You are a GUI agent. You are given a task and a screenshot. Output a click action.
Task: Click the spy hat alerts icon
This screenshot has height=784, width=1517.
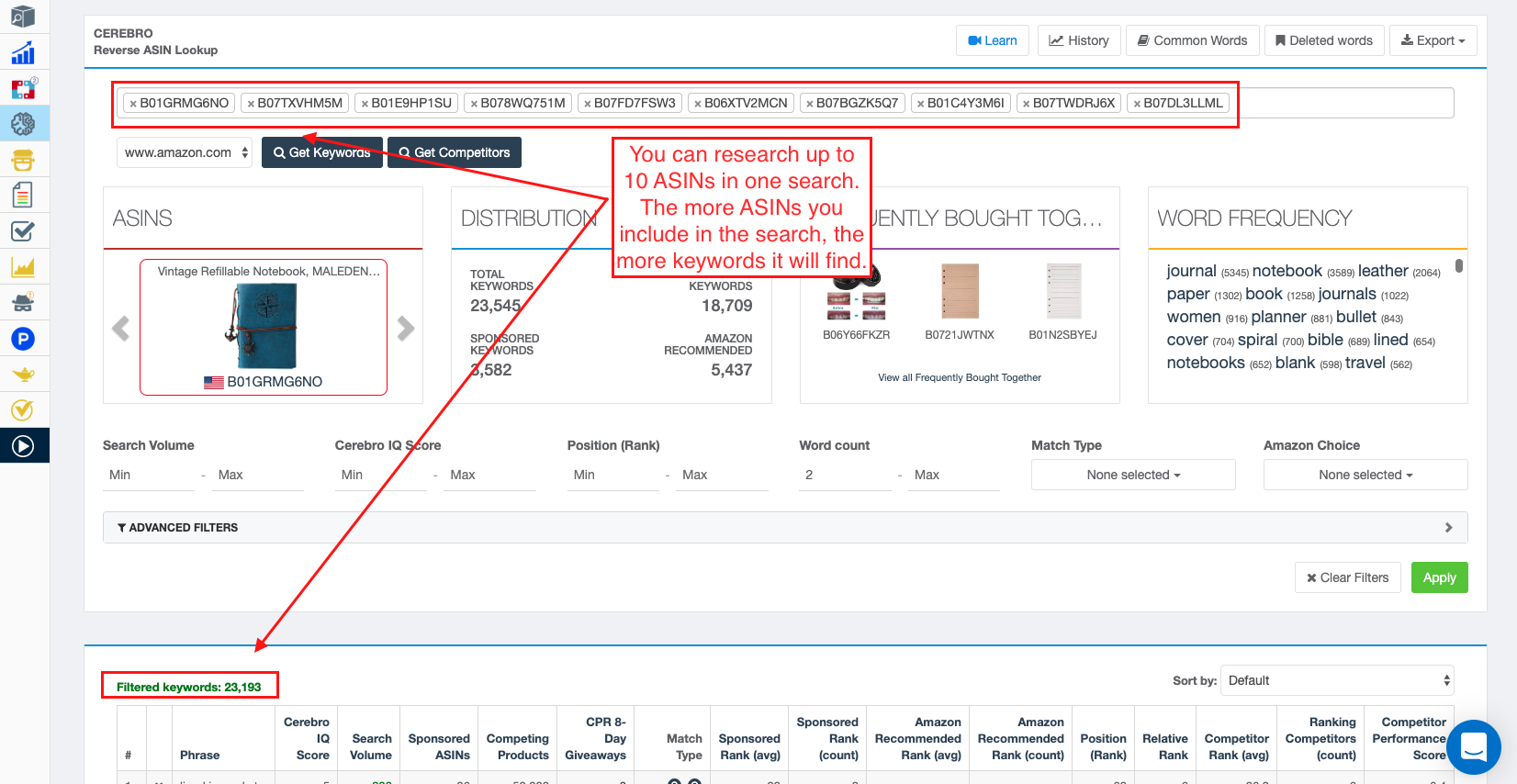(x=23, y=302)
